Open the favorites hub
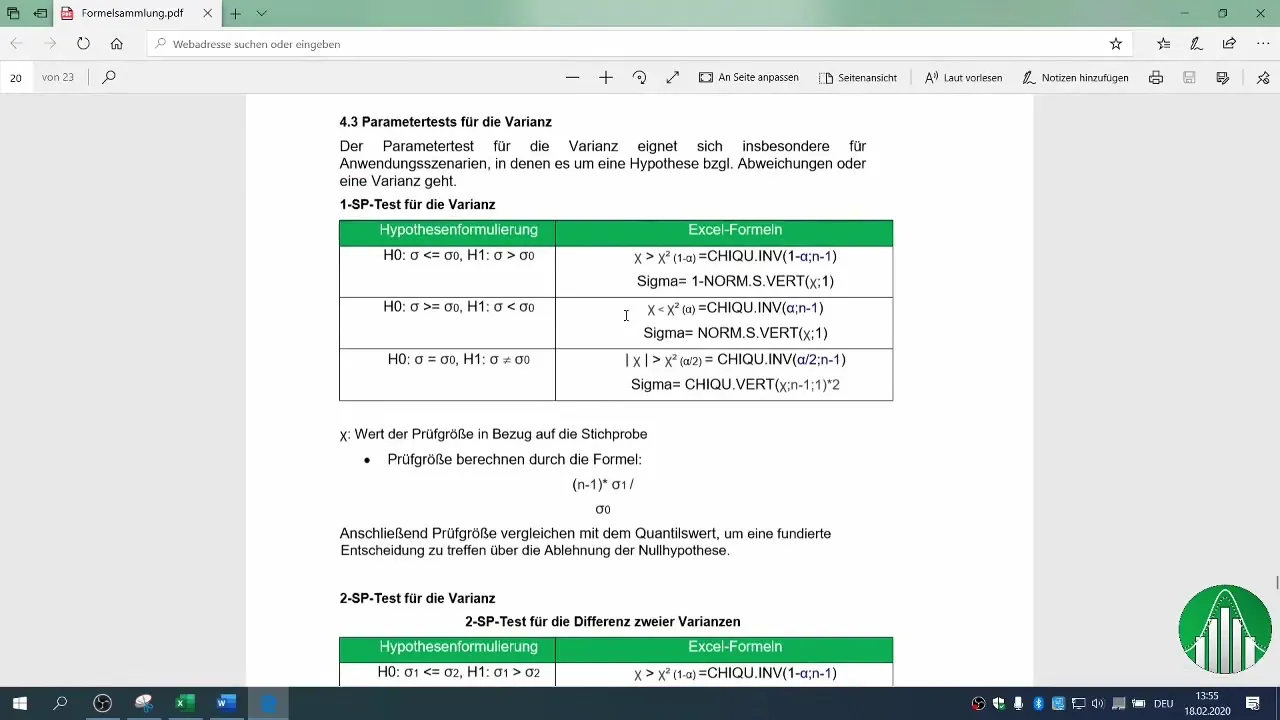The height and width of the screenshot is (720, 1280). pos(1163,44)
